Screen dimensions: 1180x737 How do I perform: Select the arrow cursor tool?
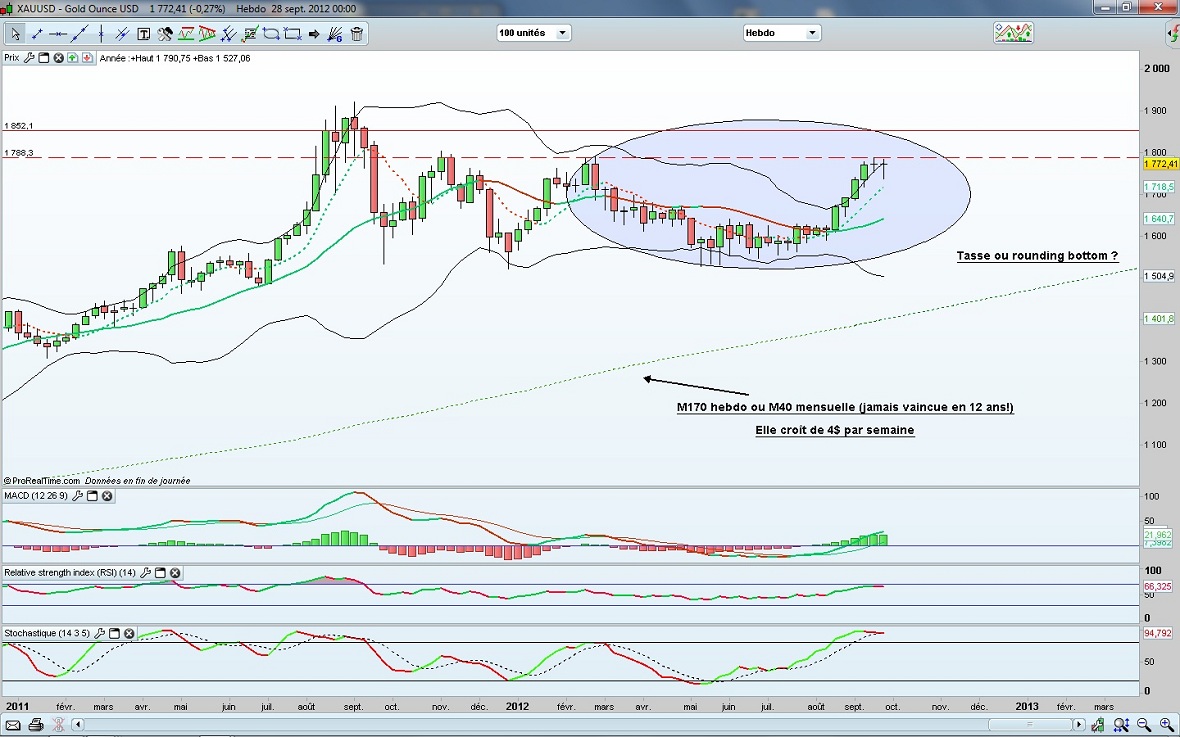[x=15, y=34]
